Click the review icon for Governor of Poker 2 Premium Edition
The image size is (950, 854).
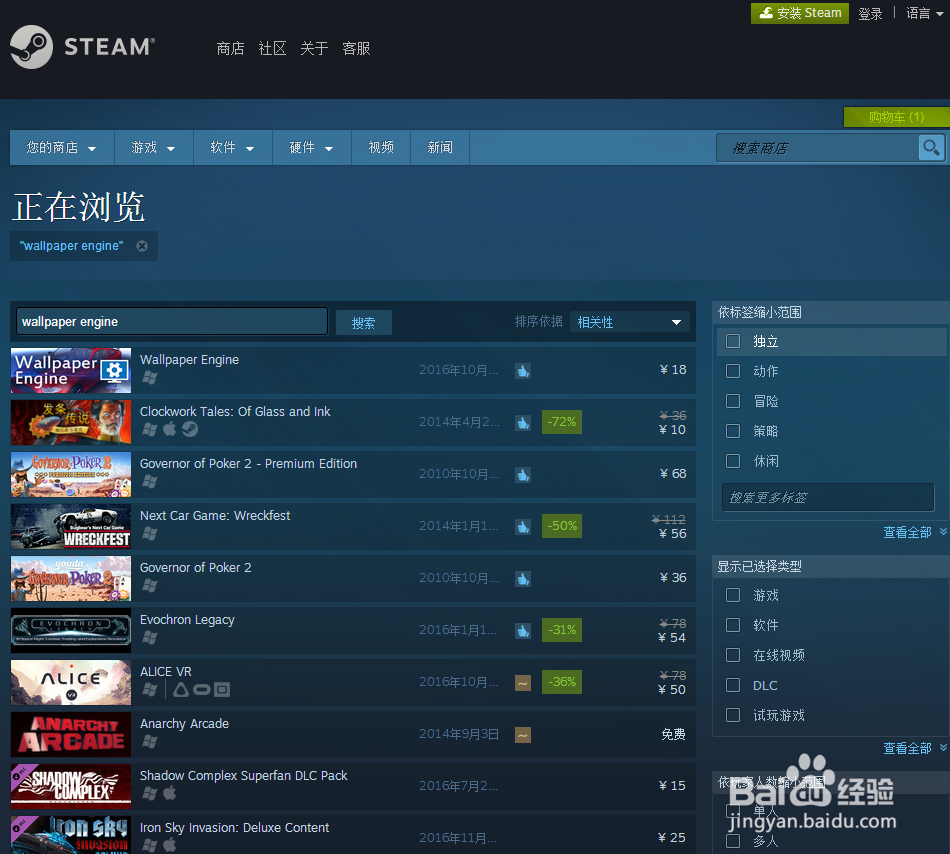click(x=523, y=474)
